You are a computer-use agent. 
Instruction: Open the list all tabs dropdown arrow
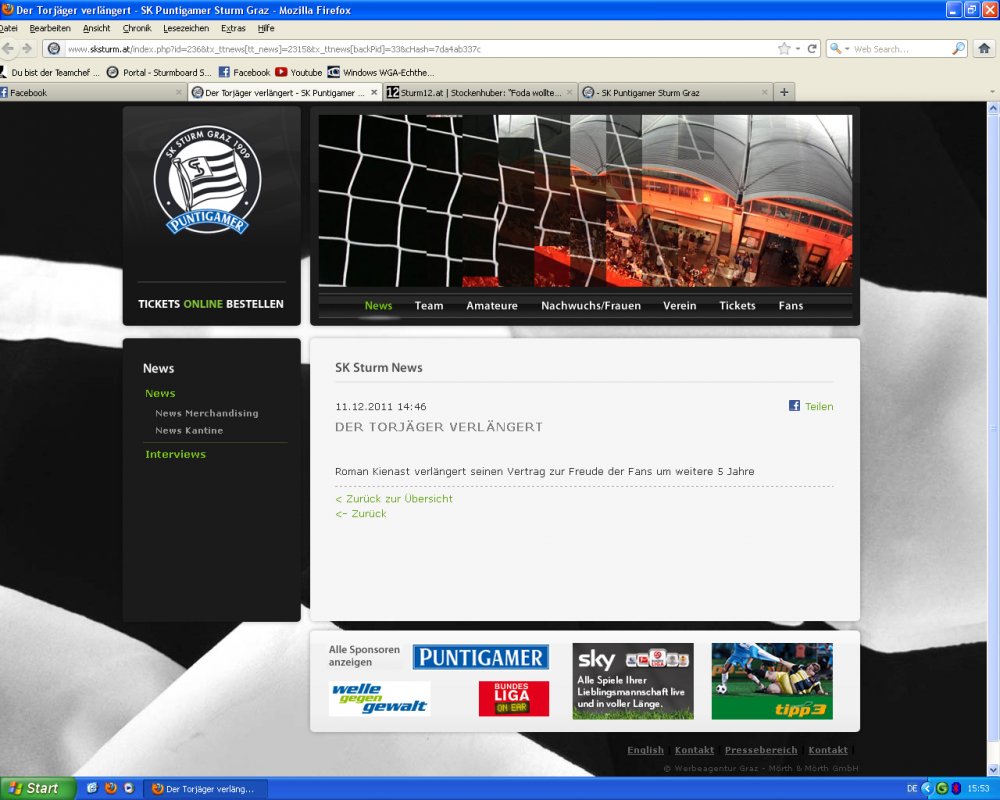click(x=992, y=93)
